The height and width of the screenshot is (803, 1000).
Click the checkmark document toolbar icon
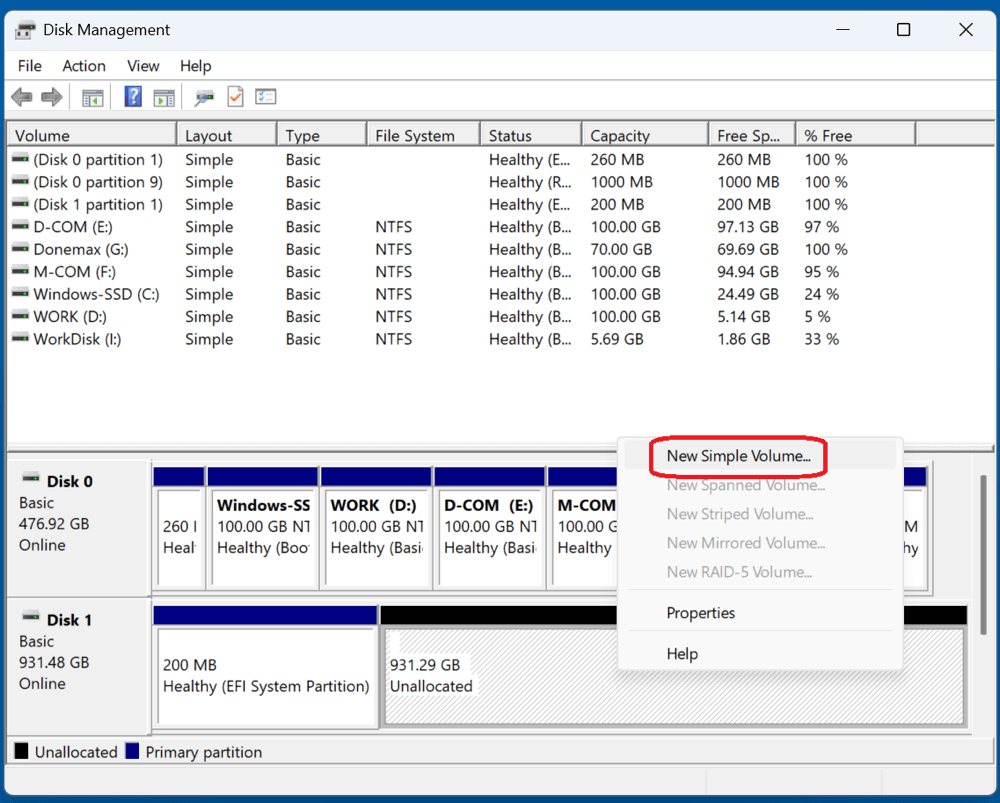236,96
